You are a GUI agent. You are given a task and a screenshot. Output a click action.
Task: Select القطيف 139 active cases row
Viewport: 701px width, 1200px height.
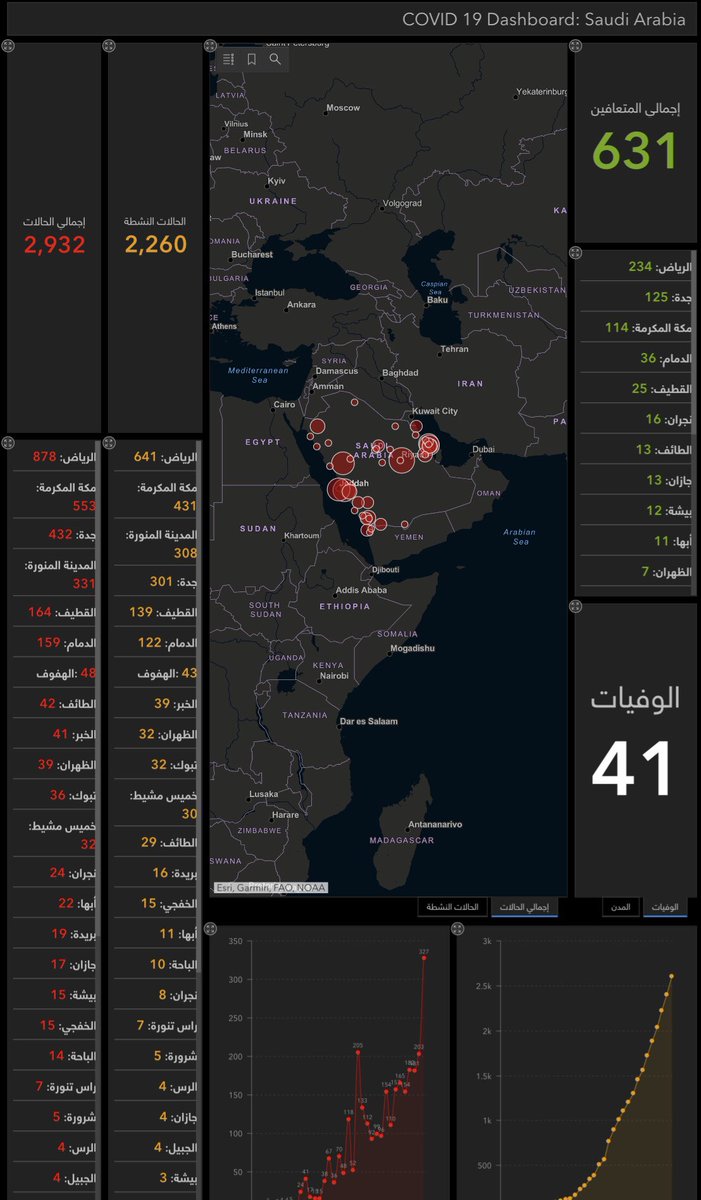tap(156, 612)
